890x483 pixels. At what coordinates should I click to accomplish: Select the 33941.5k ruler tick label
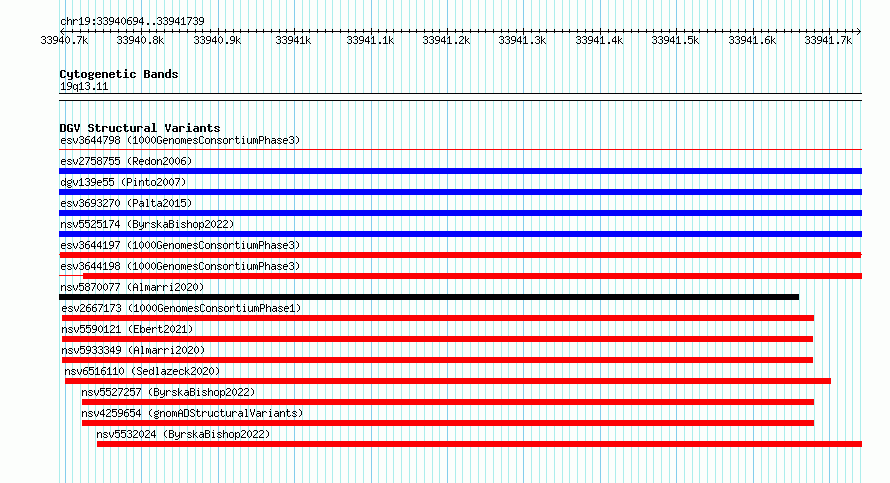coord(675,40)
